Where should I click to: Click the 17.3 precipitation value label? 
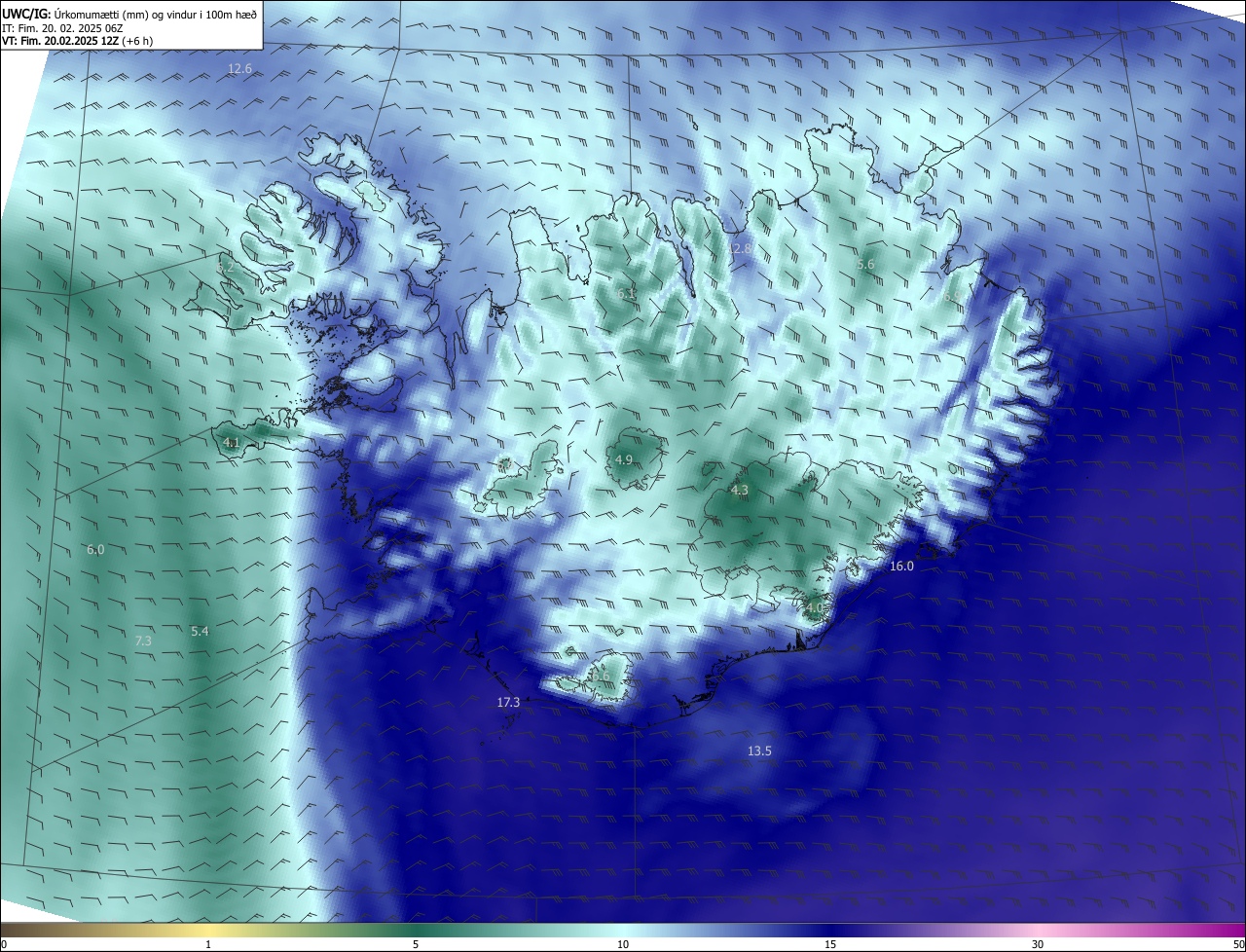click(508, 702)
